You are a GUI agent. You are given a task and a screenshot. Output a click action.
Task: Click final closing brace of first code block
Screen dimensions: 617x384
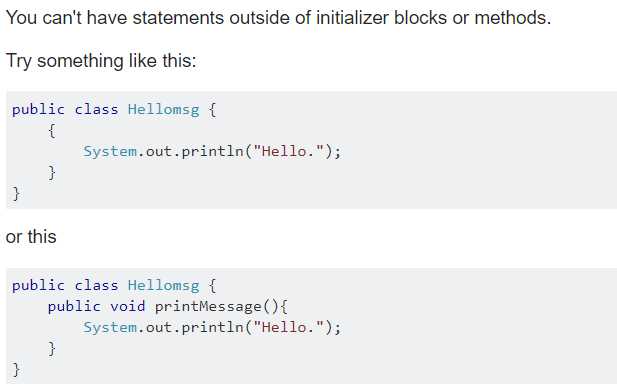(16, 194)
